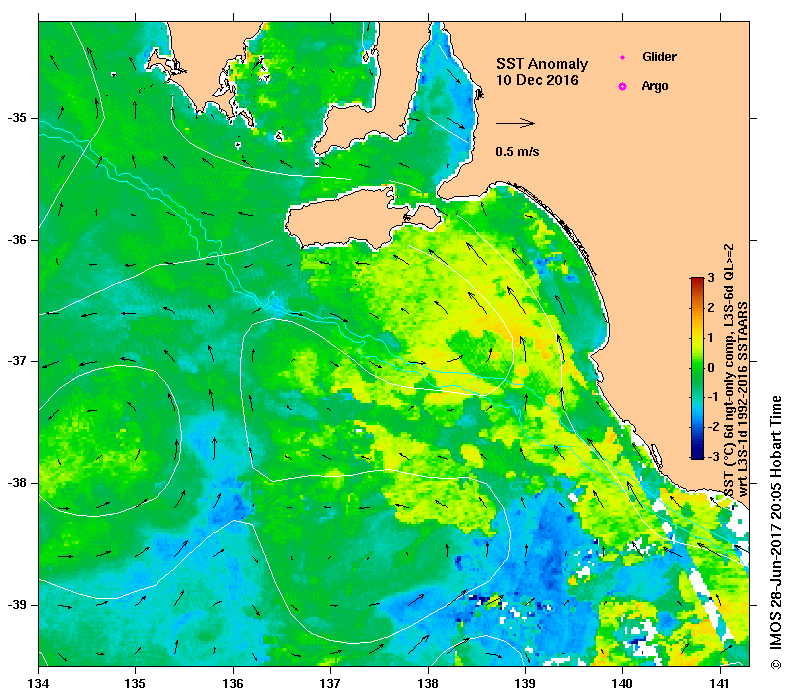Image resolution: width=791 pixels, height=700 pixels.
Task: Click the colorbar value '-3'
Action: [713, 457]
